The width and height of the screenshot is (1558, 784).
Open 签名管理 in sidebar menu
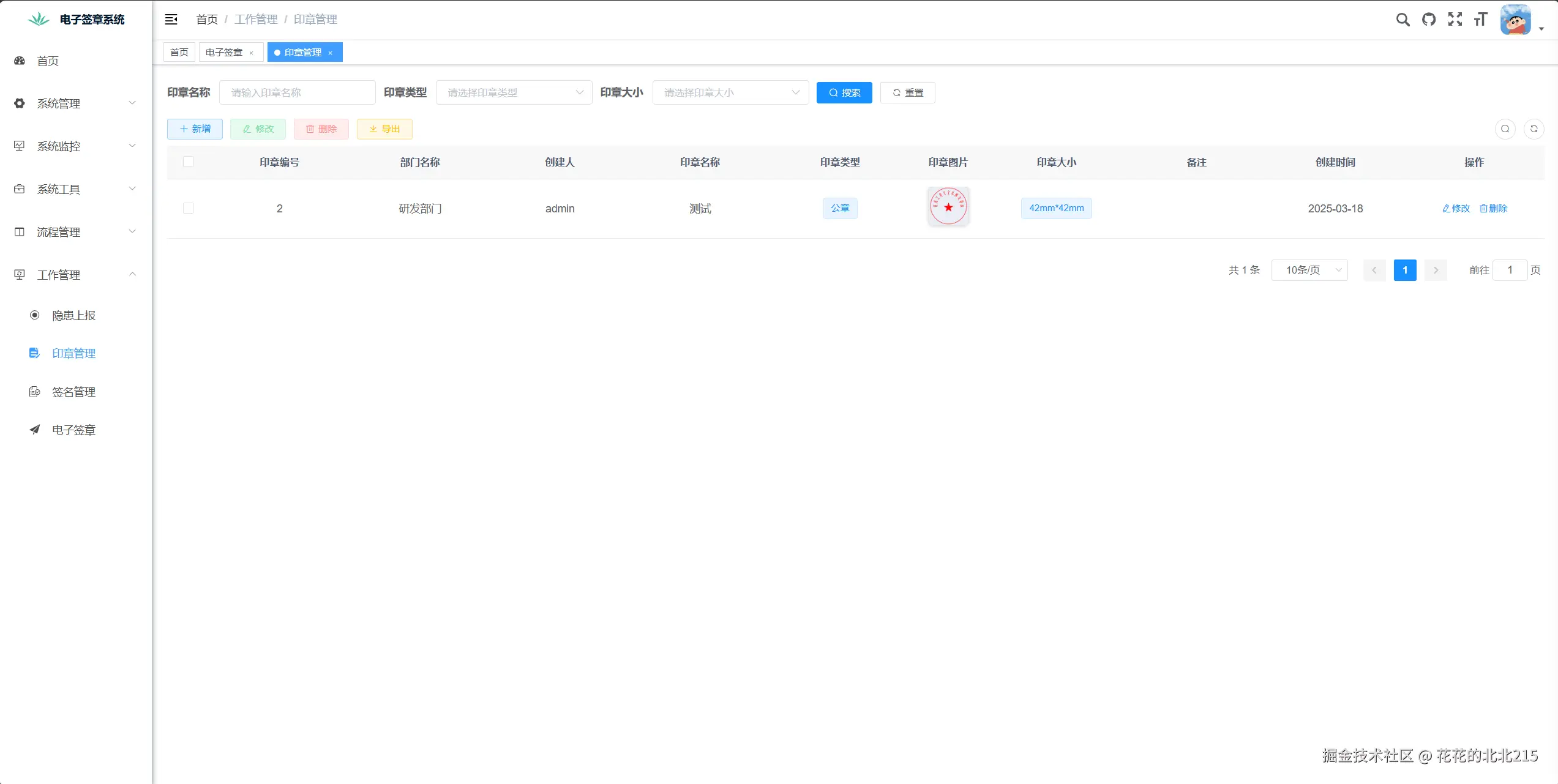[x=73, y=392]
